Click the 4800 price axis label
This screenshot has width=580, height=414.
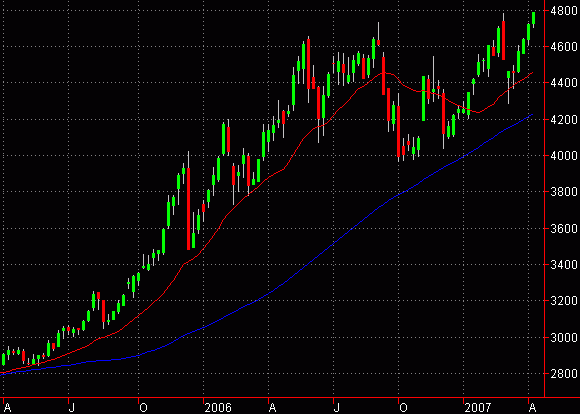click(x=564, y=11)
